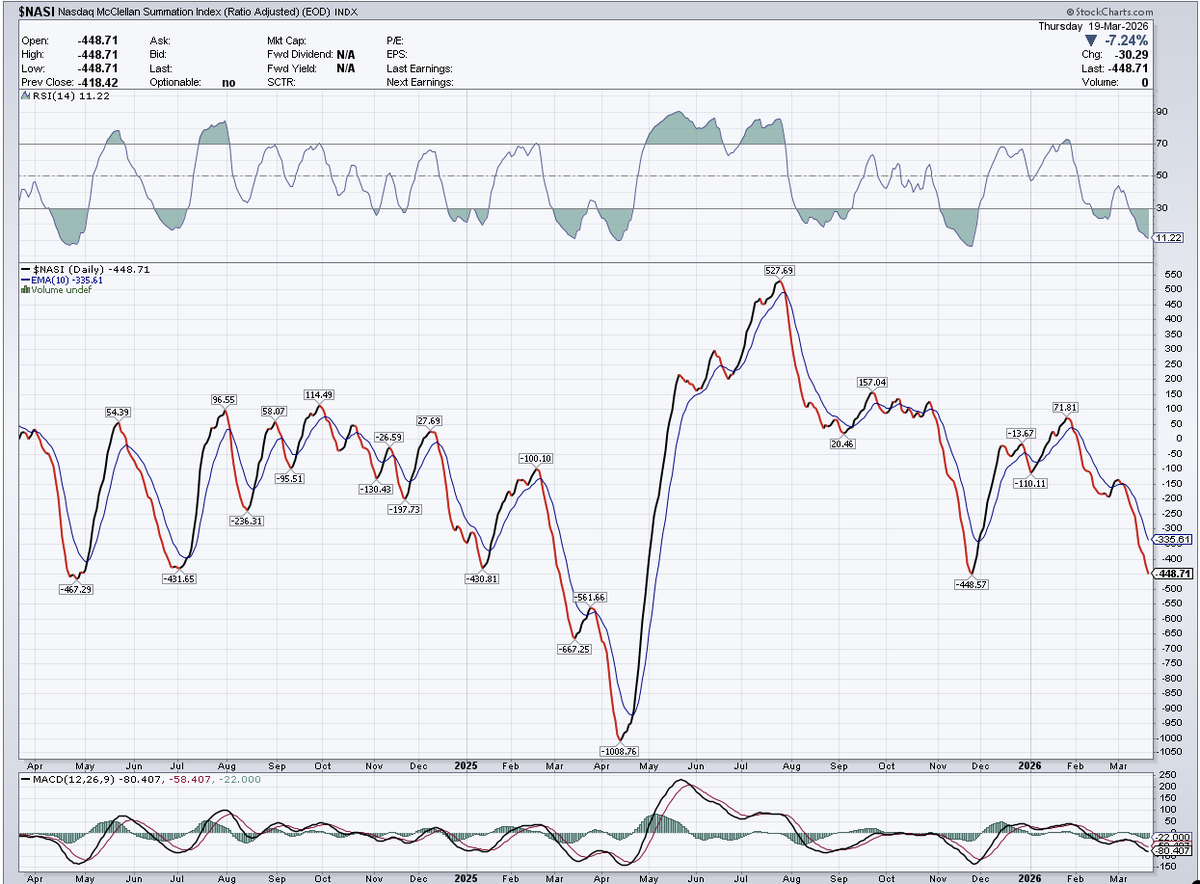This screenshot has width=1200, height=884.
Task: Click the -561.66 peak label
Action: 589,597
